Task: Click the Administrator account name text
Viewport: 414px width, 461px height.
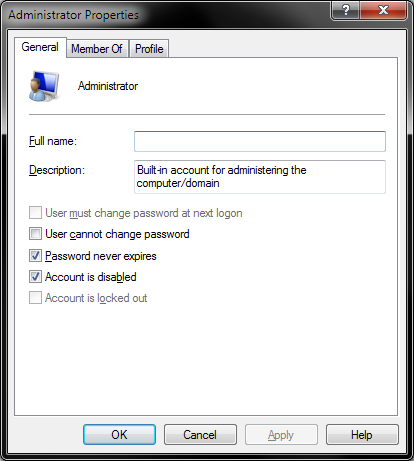Action: [x=108, y=86]
